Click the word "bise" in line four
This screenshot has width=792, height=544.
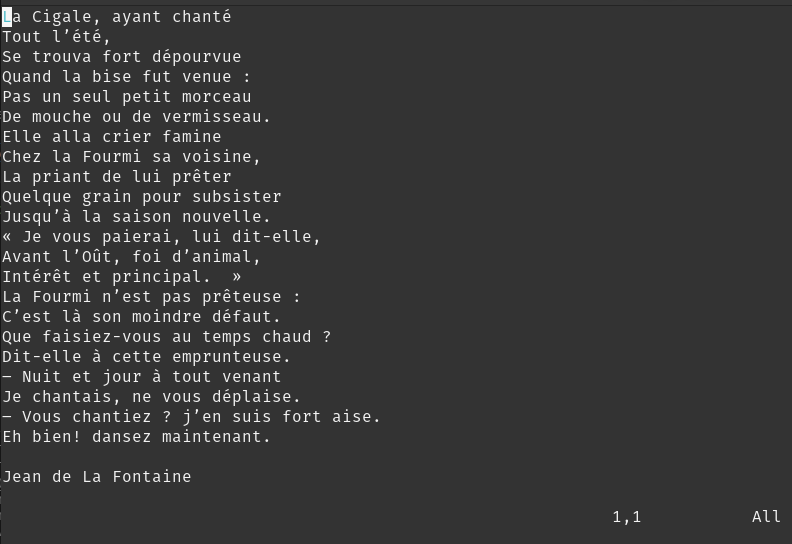[x=111, y=77]
